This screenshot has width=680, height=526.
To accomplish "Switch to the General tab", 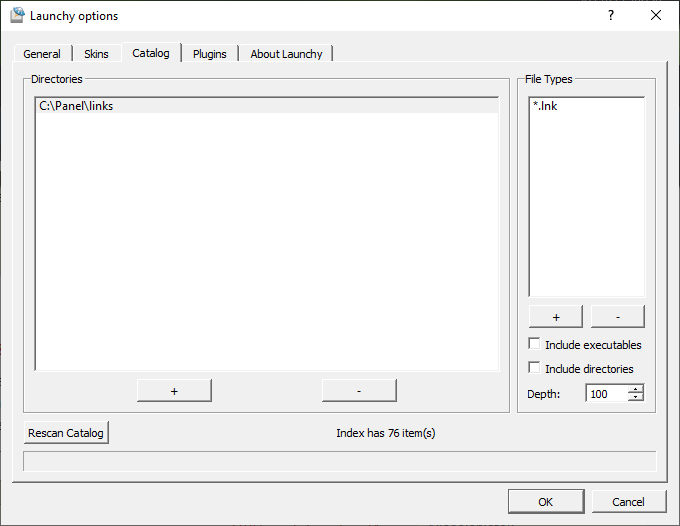I will pos(42,54).
